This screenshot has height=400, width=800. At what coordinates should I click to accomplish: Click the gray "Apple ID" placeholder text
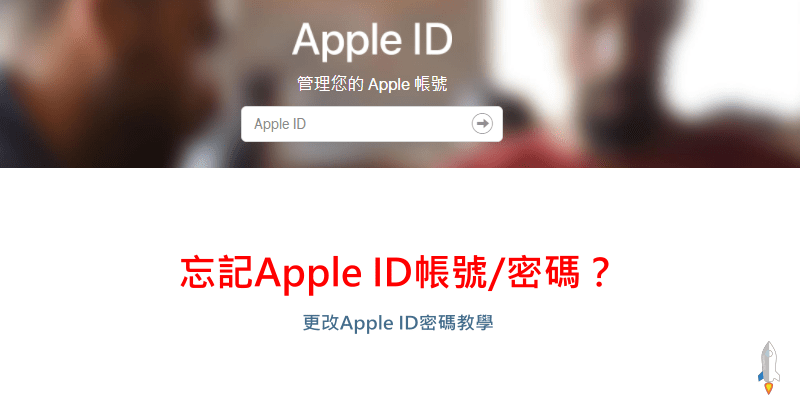280,124
